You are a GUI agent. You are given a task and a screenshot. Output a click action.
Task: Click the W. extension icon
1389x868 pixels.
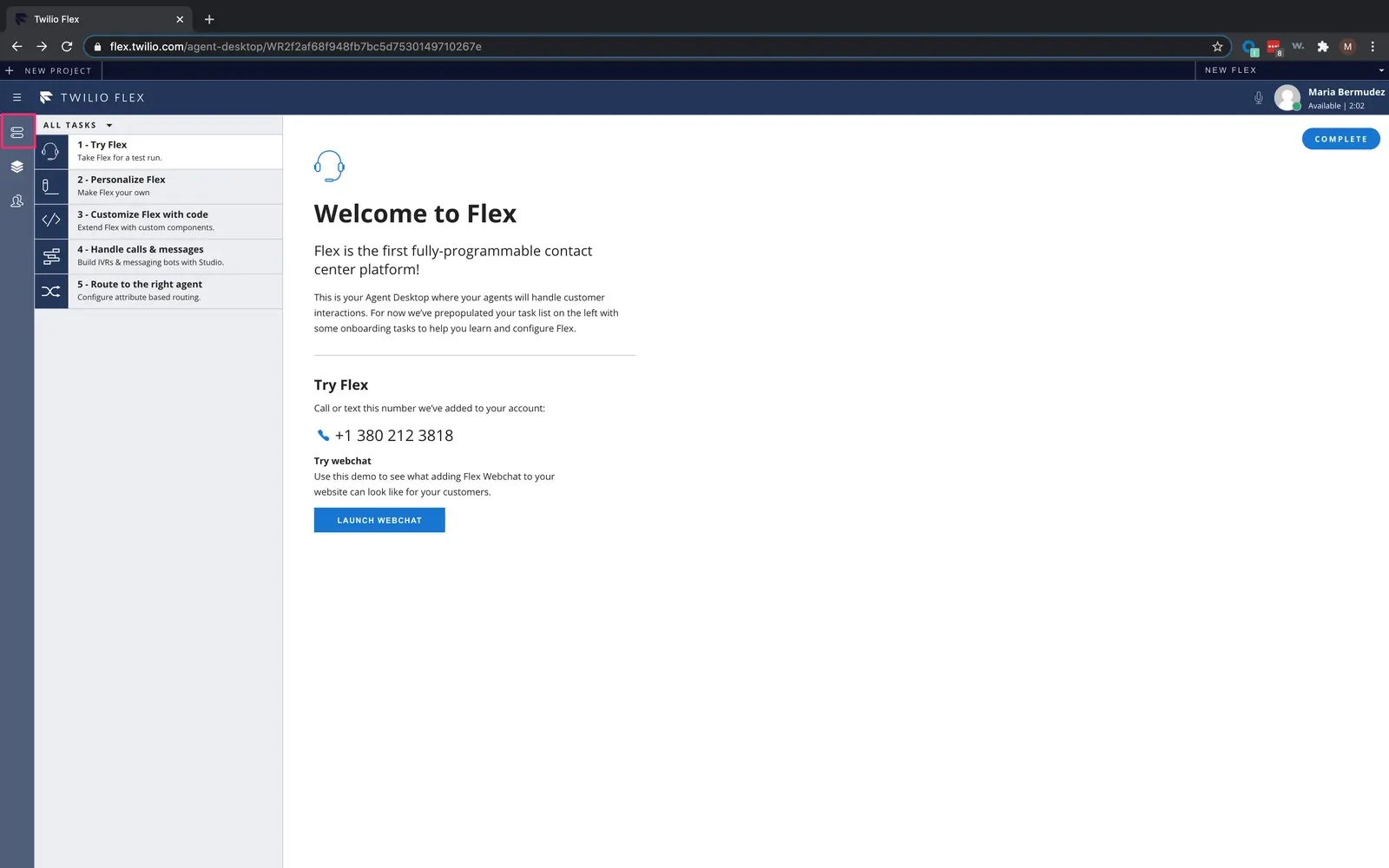[x=1298, y=47]
